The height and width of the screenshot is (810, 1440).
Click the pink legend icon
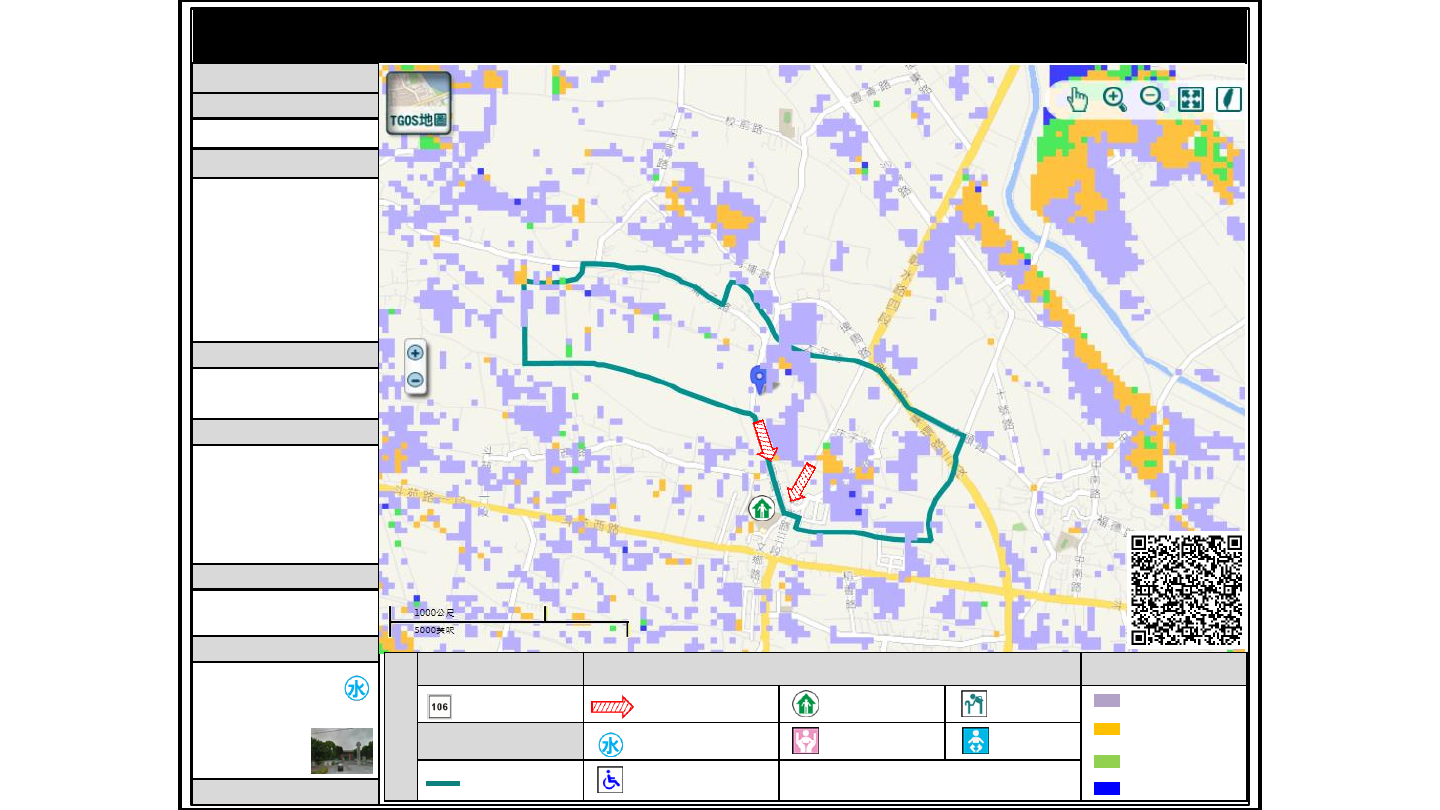[806, 741]
